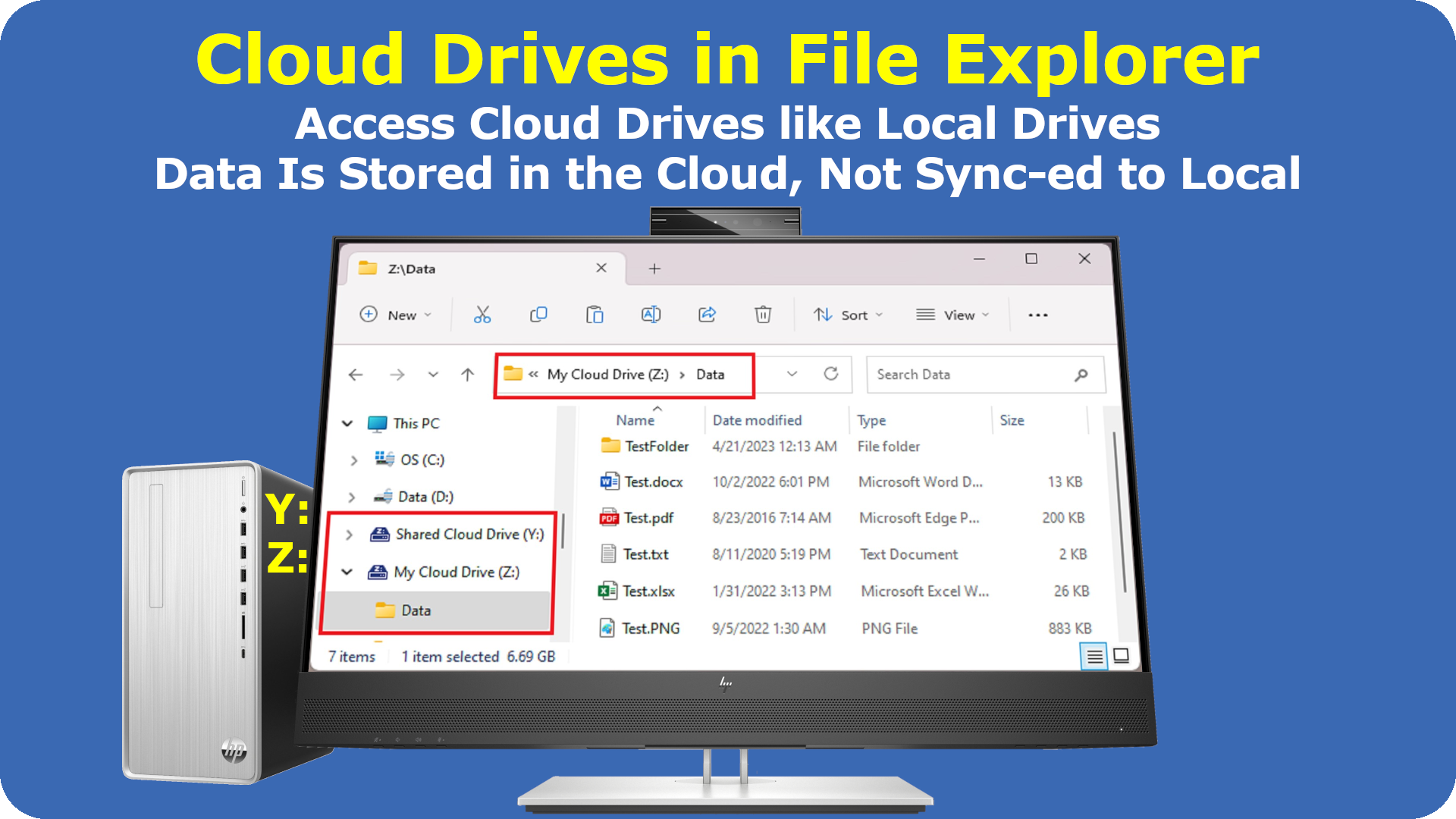The width and height of the screenshot is (1456, 819).
Task: Click the Rename icon
Action: (651, 315)
